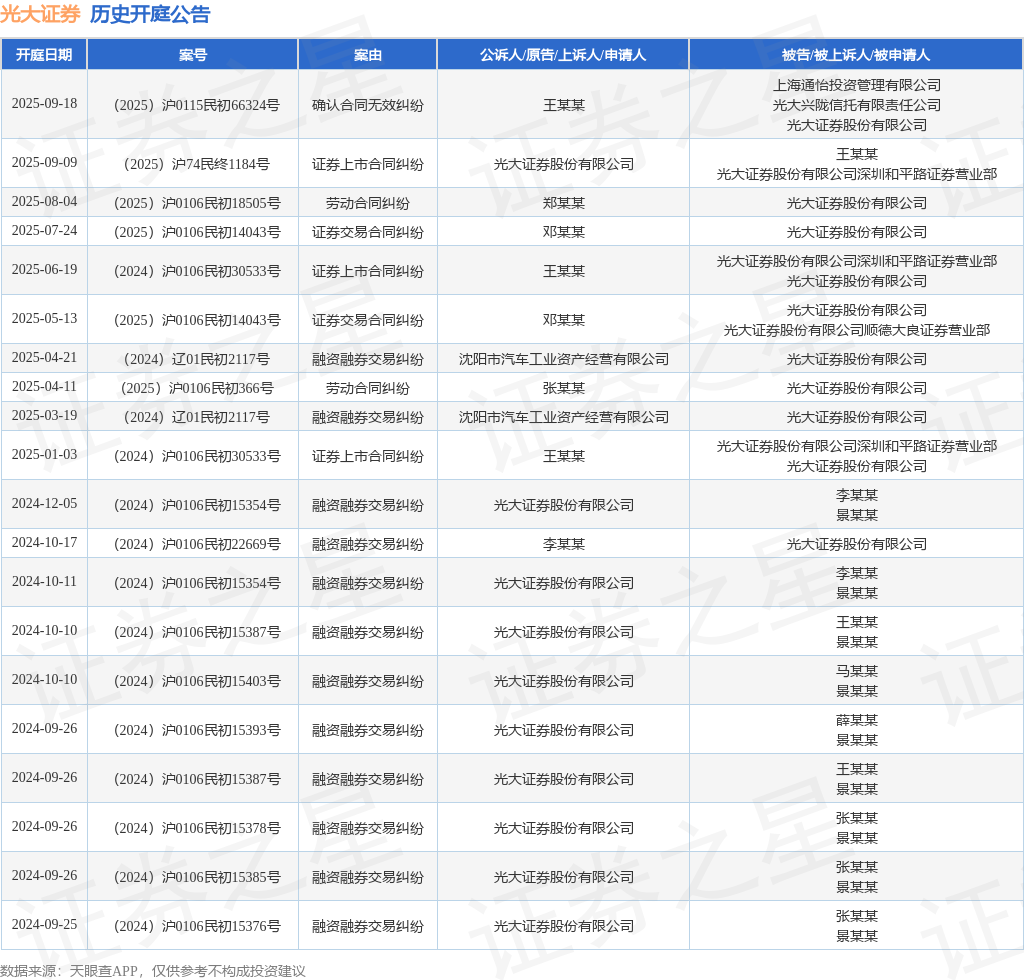1024x980 pixels.
Task: Select case number (2024)沪0106民初22669号
Action: pyautogui.click(x=197, y=544)
